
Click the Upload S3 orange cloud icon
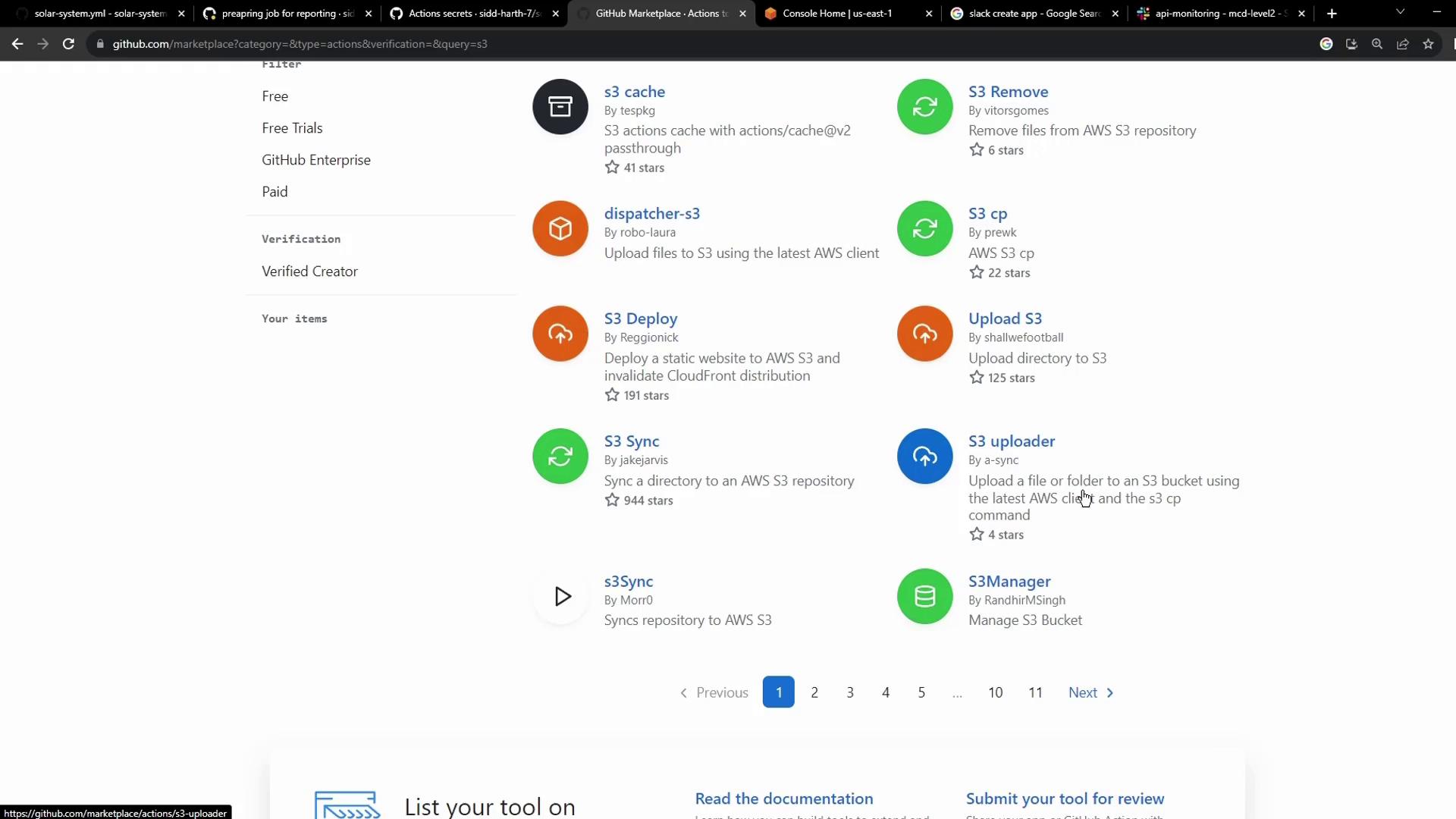click(x=924, y=334)
